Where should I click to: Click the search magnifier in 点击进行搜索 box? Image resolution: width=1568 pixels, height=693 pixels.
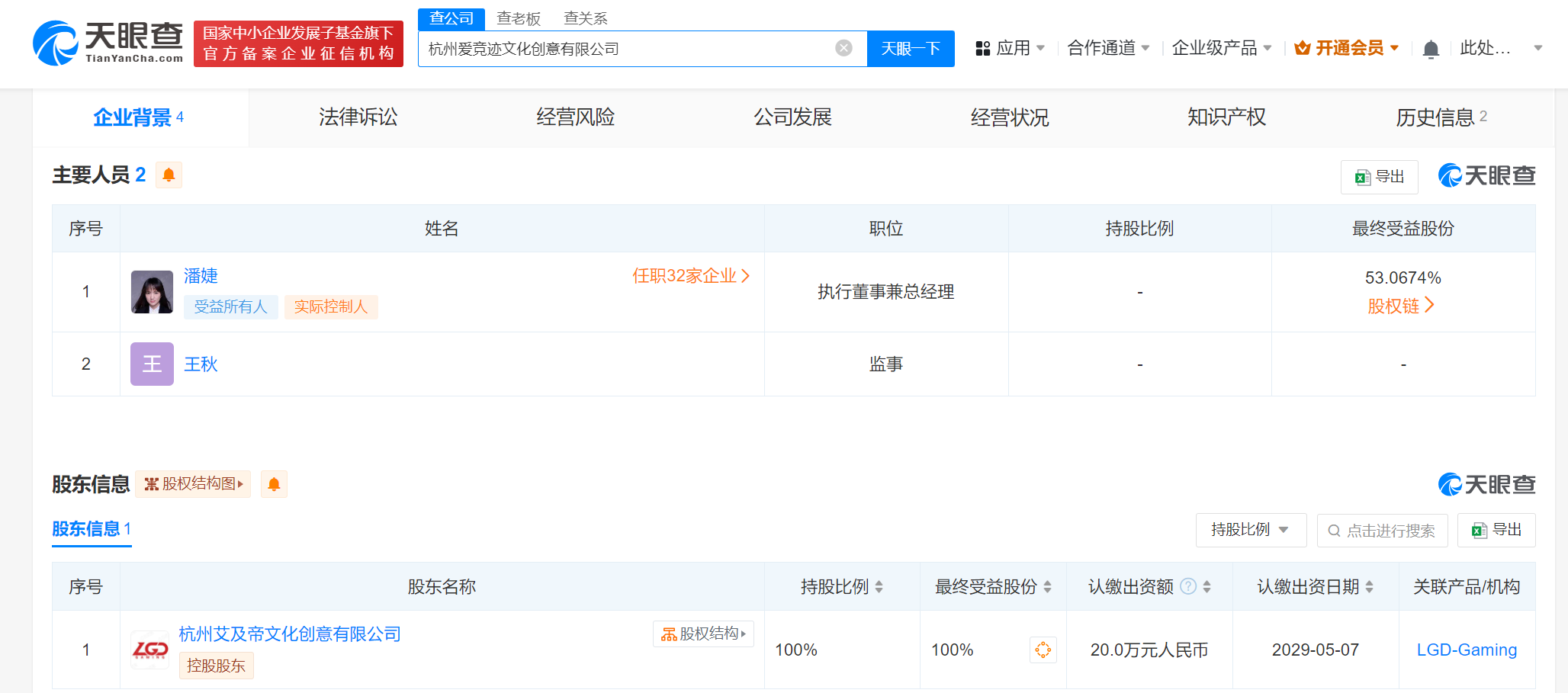pos(1333,530)
